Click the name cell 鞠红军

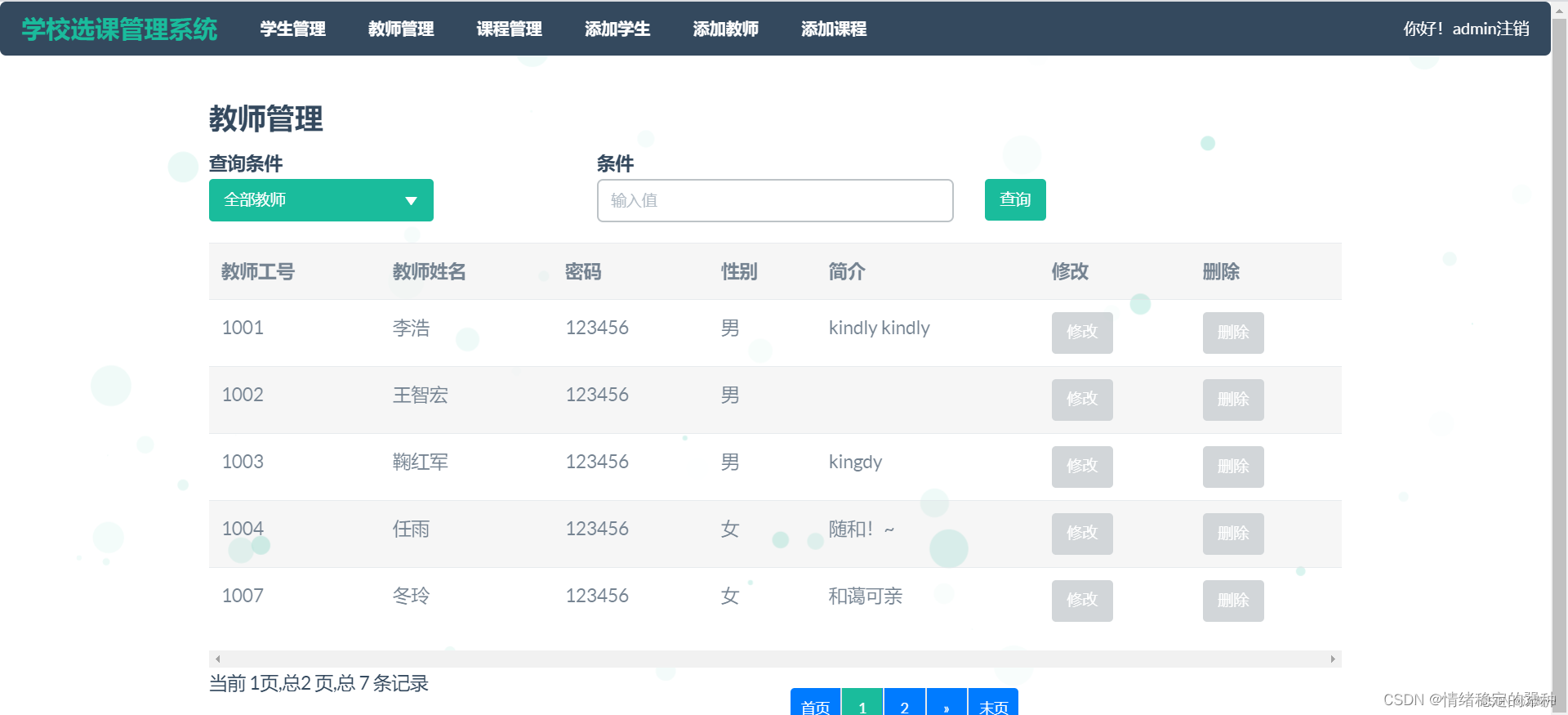point(421,462)
